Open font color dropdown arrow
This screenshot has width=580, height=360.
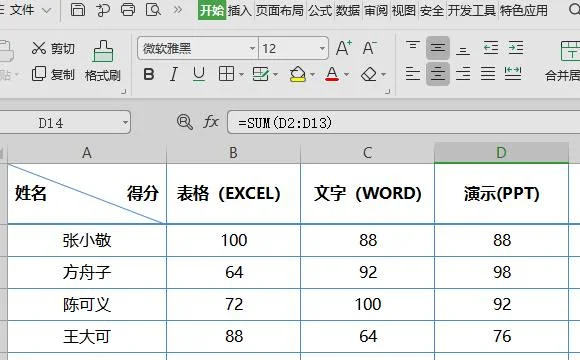pos(347,75)
